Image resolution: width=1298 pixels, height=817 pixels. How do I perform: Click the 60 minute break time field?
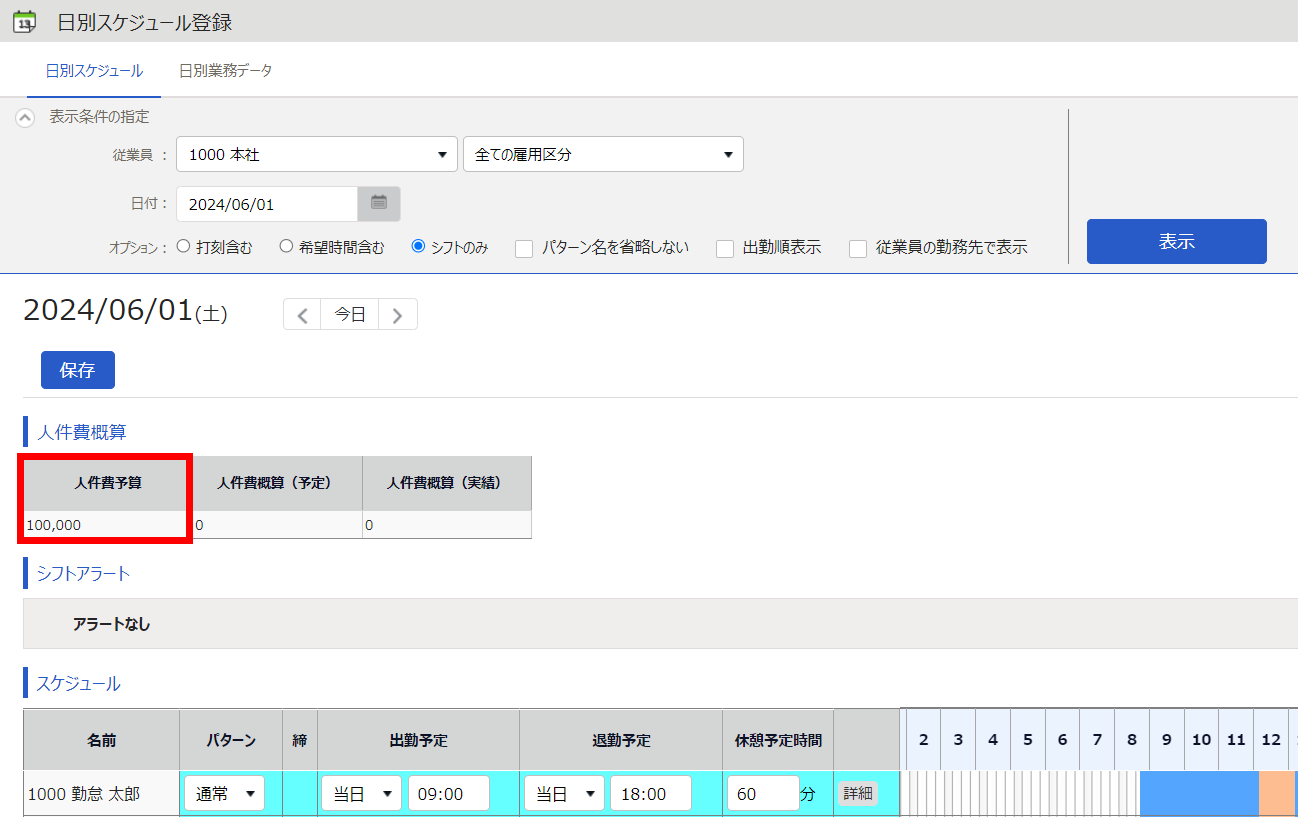coord(763,794)
